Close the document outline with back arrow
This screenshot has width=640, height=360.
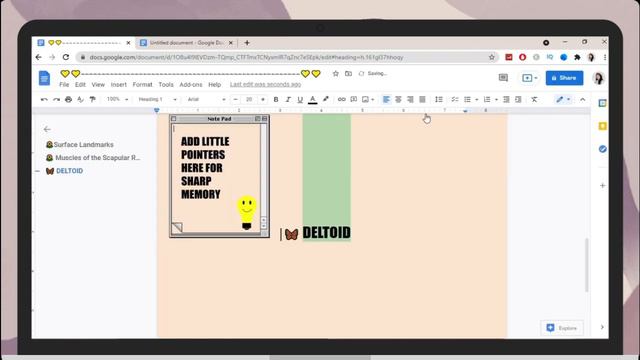click(47, 129)
